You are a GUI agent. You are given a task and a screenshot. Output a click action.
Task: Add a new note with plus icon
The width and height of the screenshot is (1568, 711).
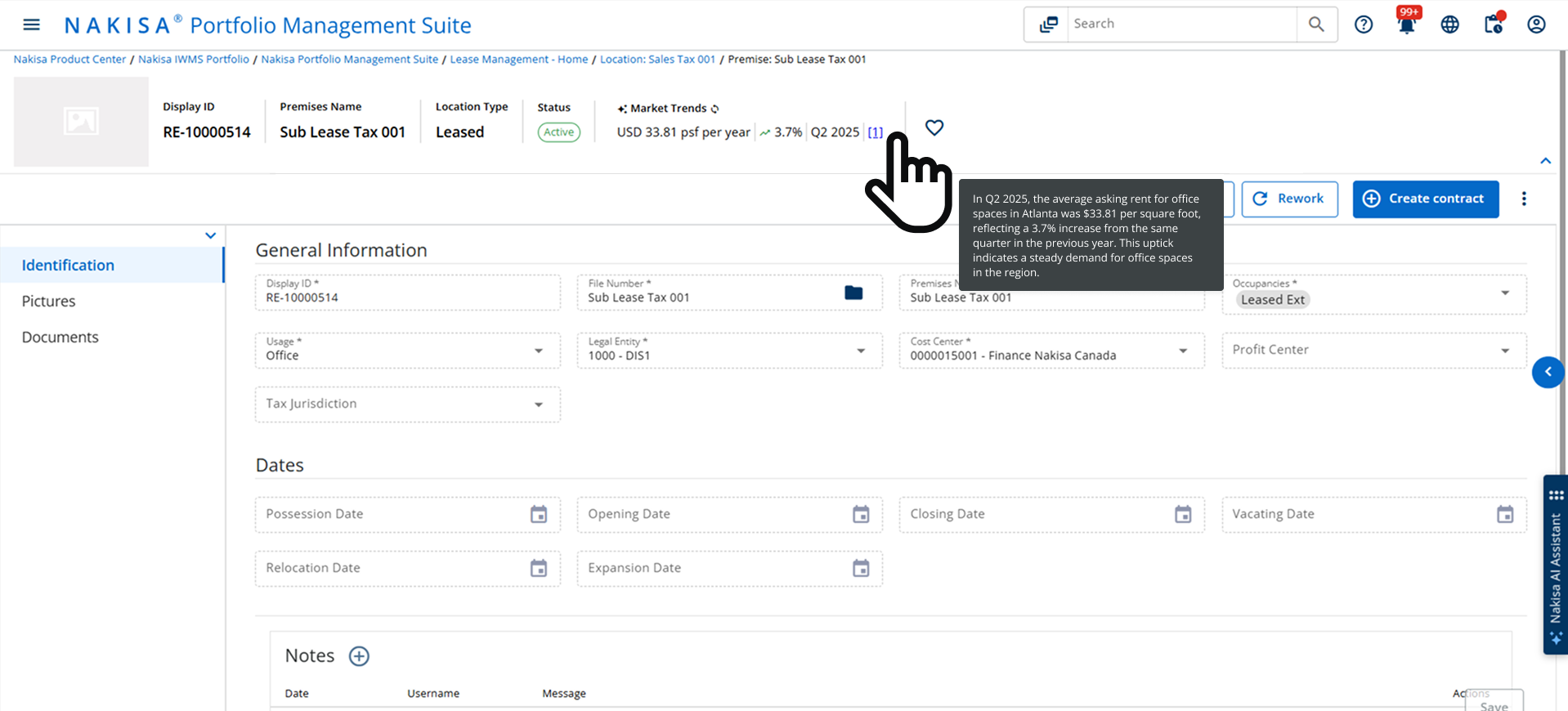point(359,656)
